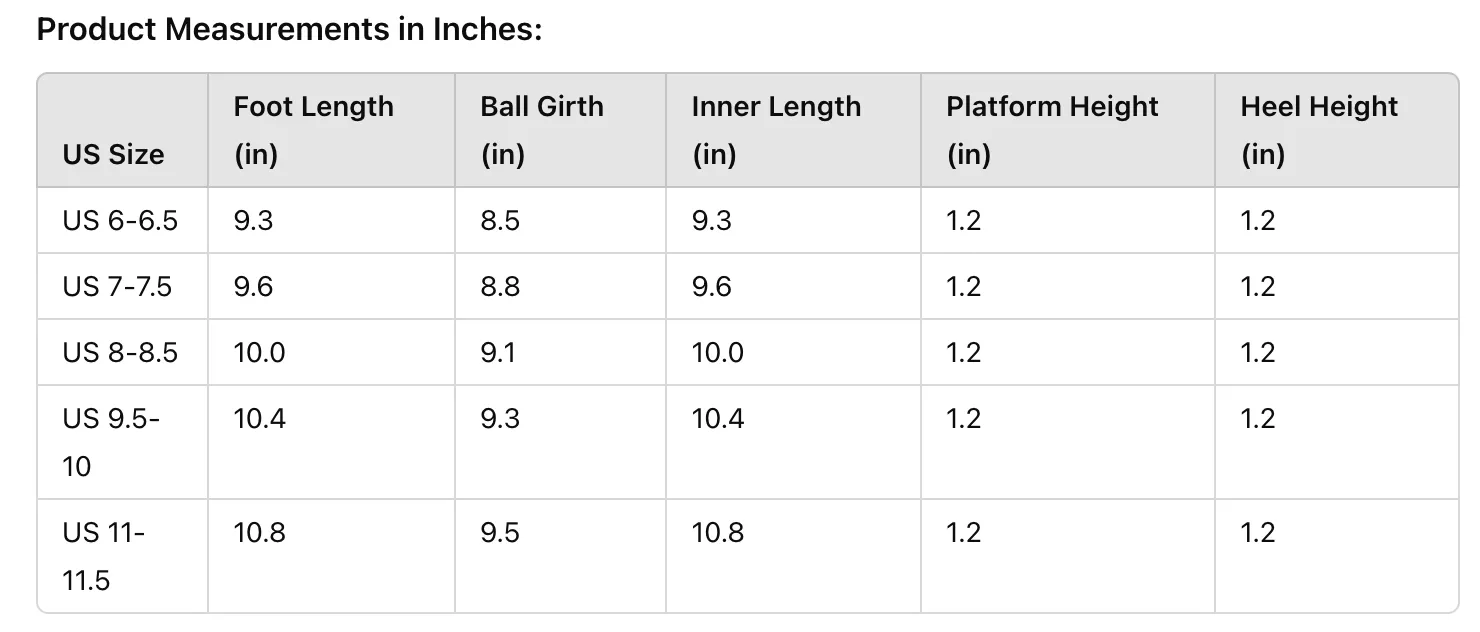Click the US 8-8.5 size cell
The image size is (1480, 632).
[120, 353]
